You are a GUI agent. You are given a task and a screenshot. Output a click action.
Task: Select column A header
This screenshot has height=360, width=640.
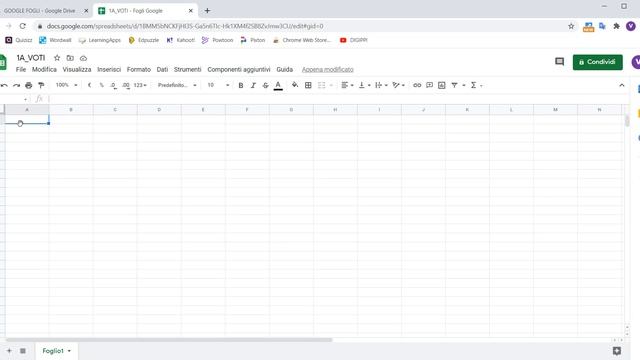click(x=27, y=110)
